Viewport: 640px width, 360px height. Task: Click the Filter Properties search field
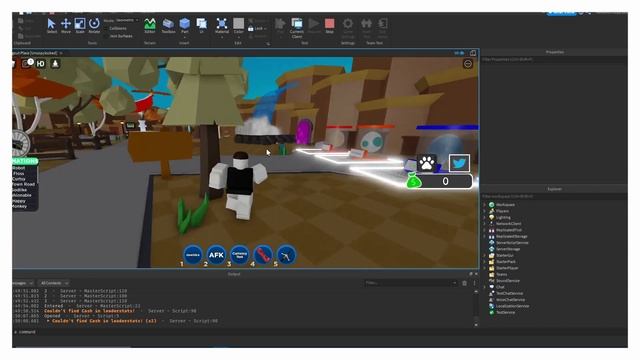(x=553, y=59)
